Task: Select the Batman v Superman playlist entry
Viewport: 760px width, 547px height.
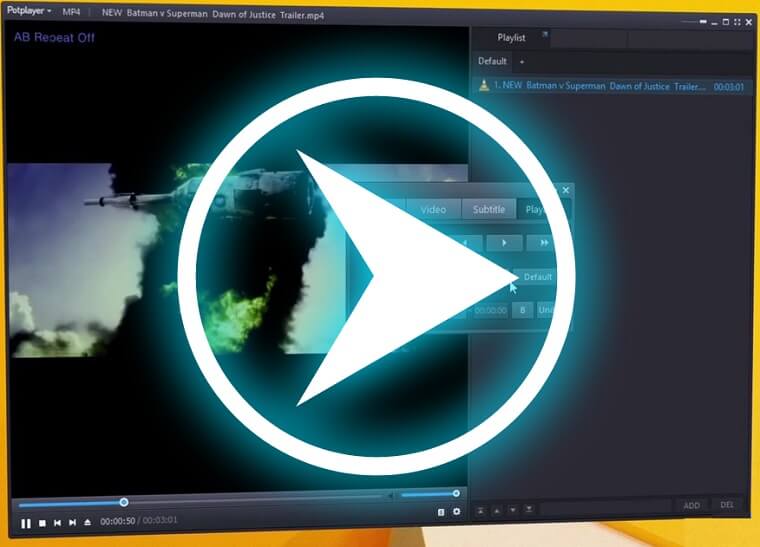Action: pos(613,86)
